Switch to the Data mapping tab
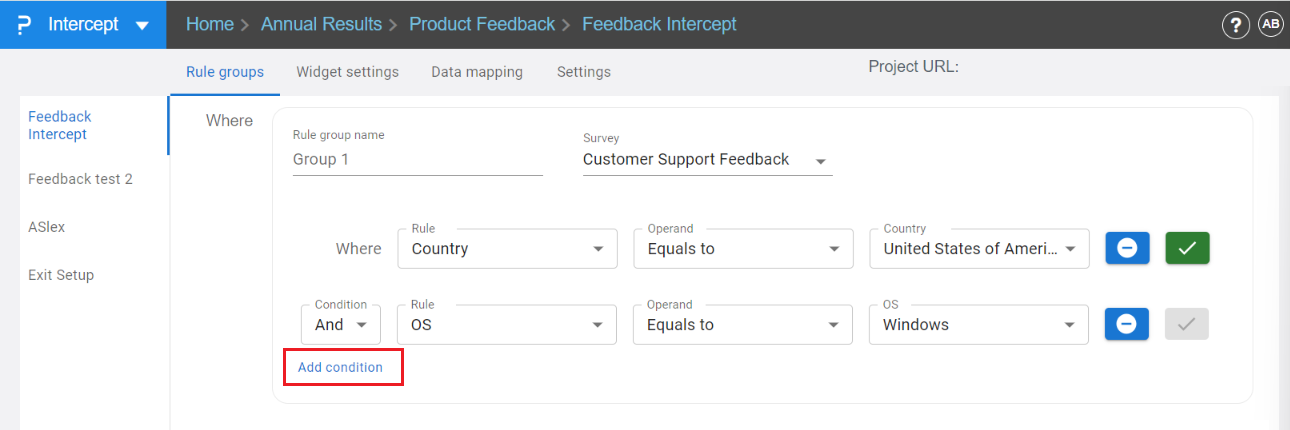This screenshot has height=430, width=1290. pyautogui.click(x=477, y=72)
